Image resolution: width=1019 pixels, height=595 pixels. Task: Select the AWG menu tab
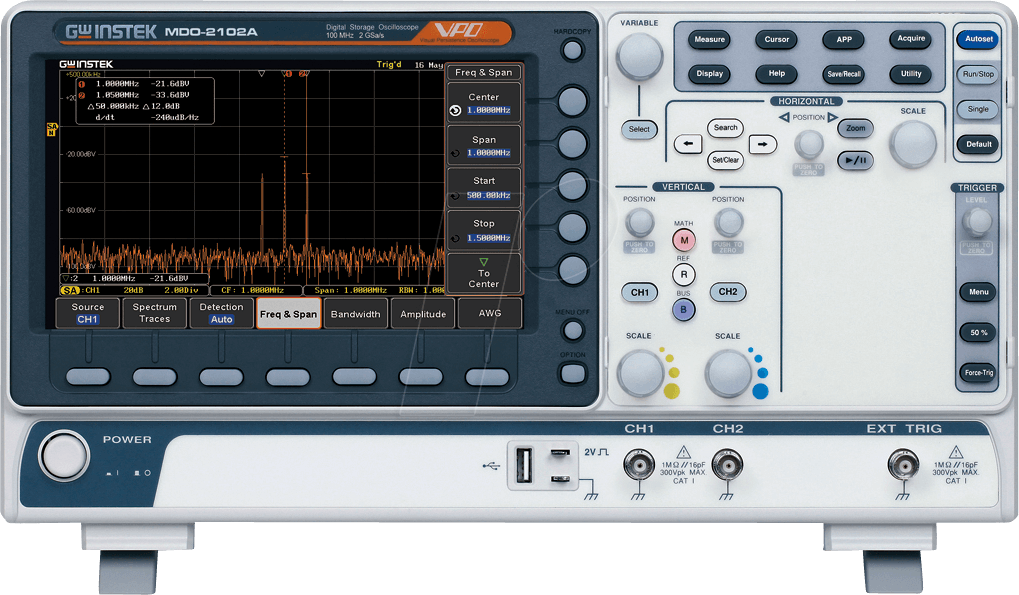click(490, 313)
